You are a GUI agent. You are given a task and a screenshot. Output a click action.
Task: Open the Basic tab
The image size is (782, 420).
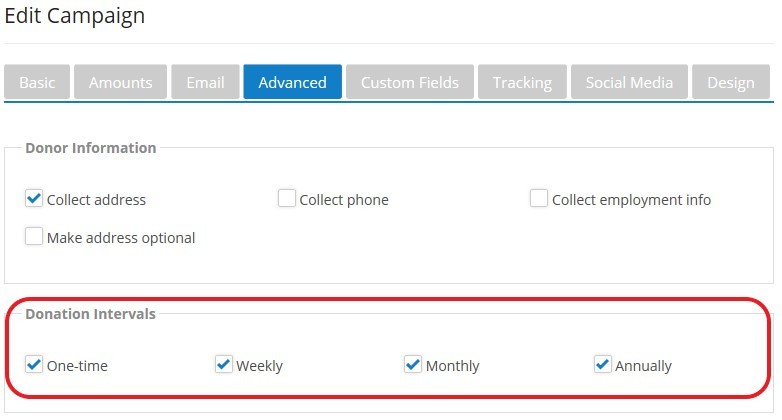tap(37, 82)
